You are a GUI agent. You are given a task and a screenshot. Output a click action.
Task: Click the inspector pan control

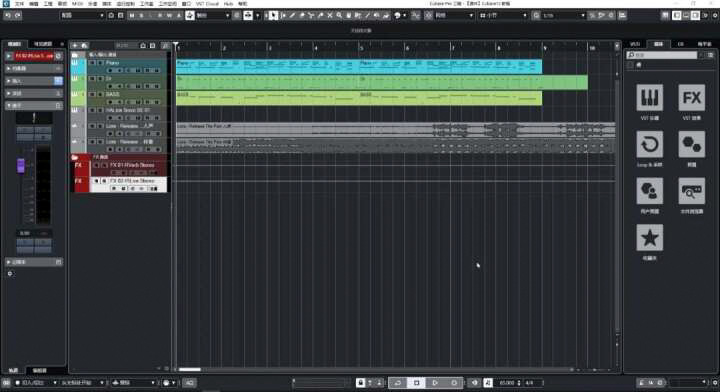[x=34, y=118]
